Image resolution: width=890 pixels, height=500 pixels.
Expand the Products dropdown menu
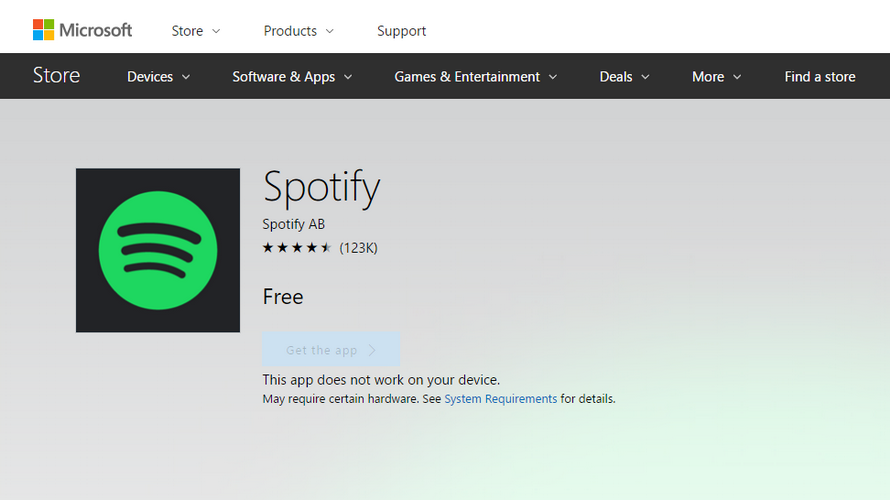298,31
